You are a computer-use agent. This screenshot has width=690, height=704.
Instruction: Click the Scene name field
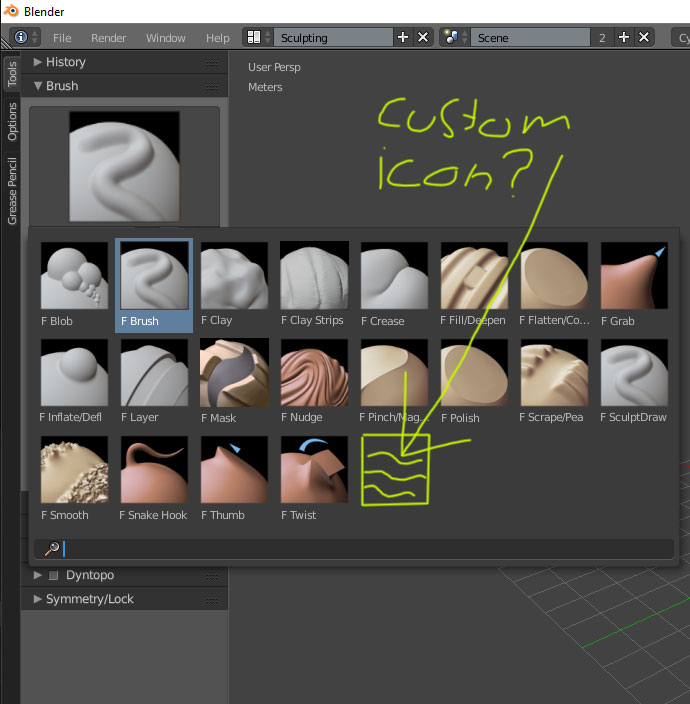531,37
